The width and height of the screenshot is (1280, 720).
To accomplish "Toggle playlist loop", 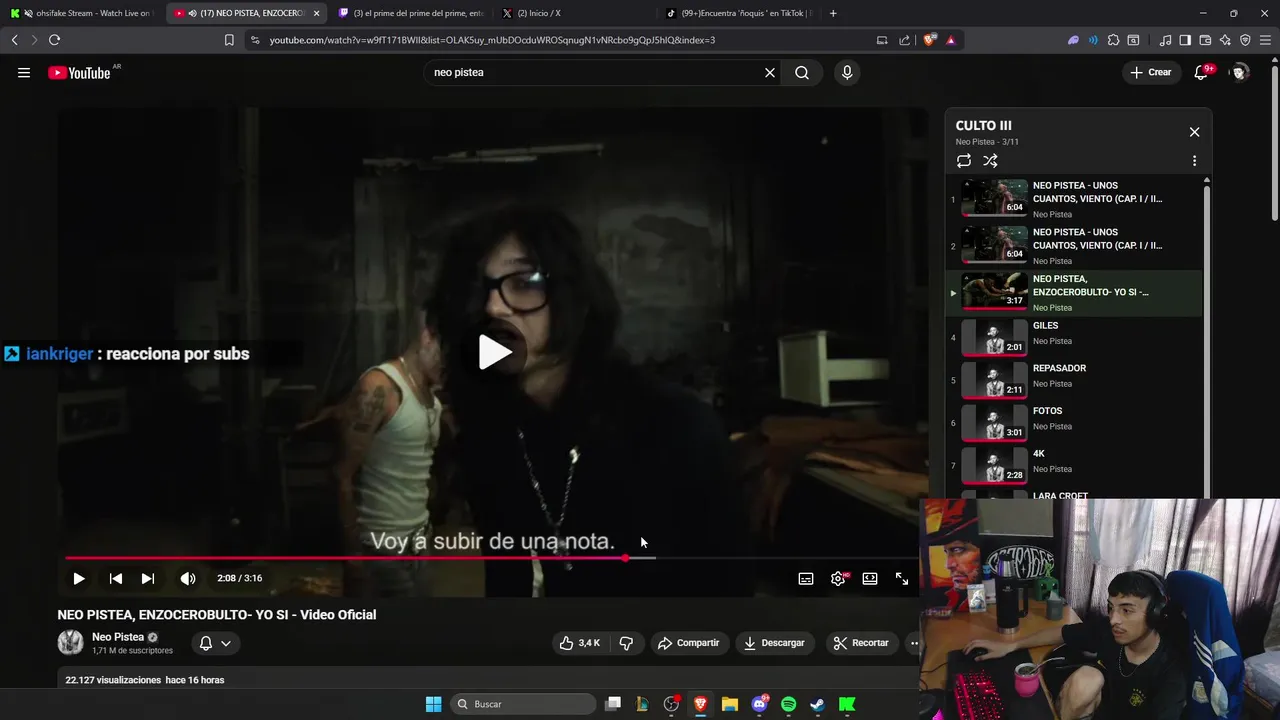I will tap(964, 161).
